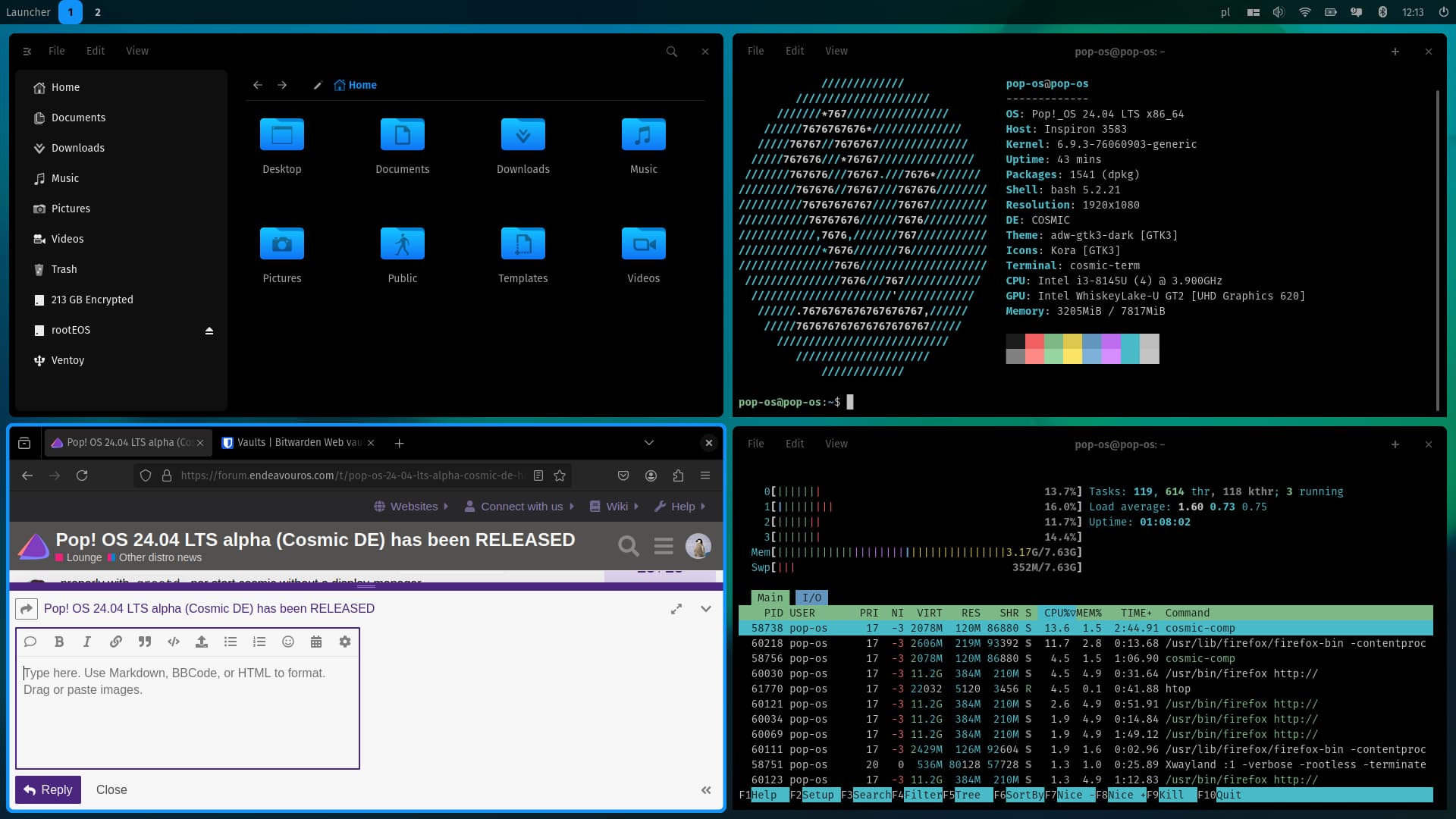Toggle Firefox reader view icon
Image resolution: width=1456 pixels, height=819 pixels.
tap(538, 475)
